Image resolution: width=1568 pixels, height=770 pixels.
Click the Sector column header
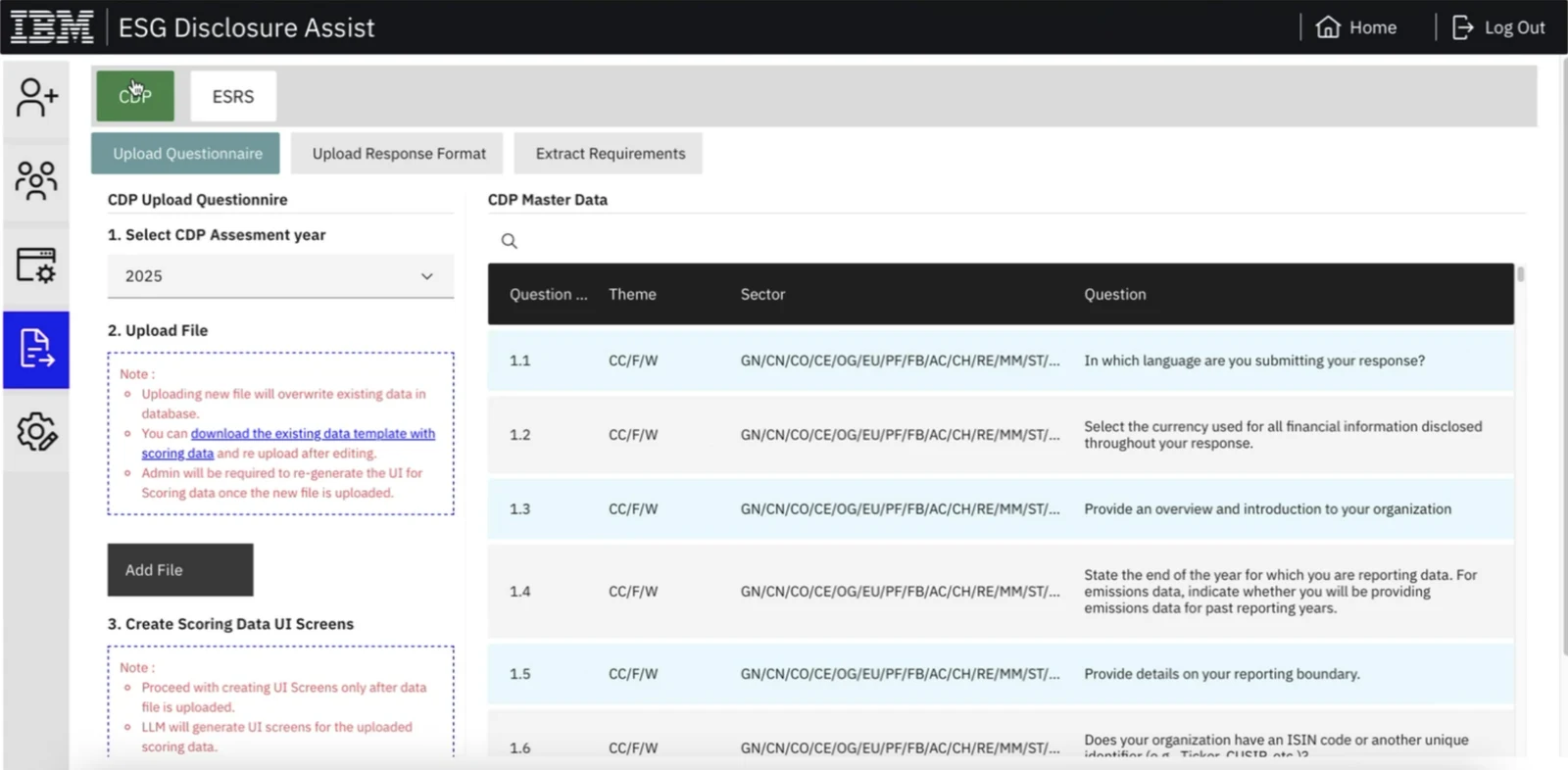(762, 294)
